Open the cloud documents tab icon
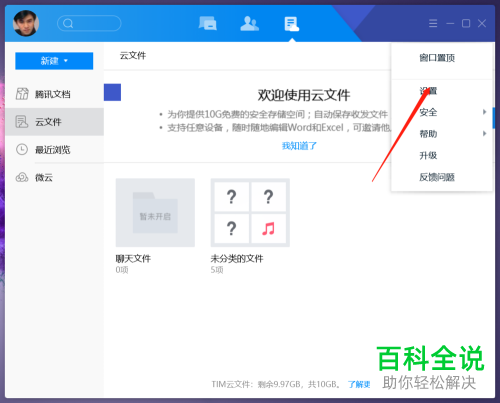 click(x=292, y=24)
